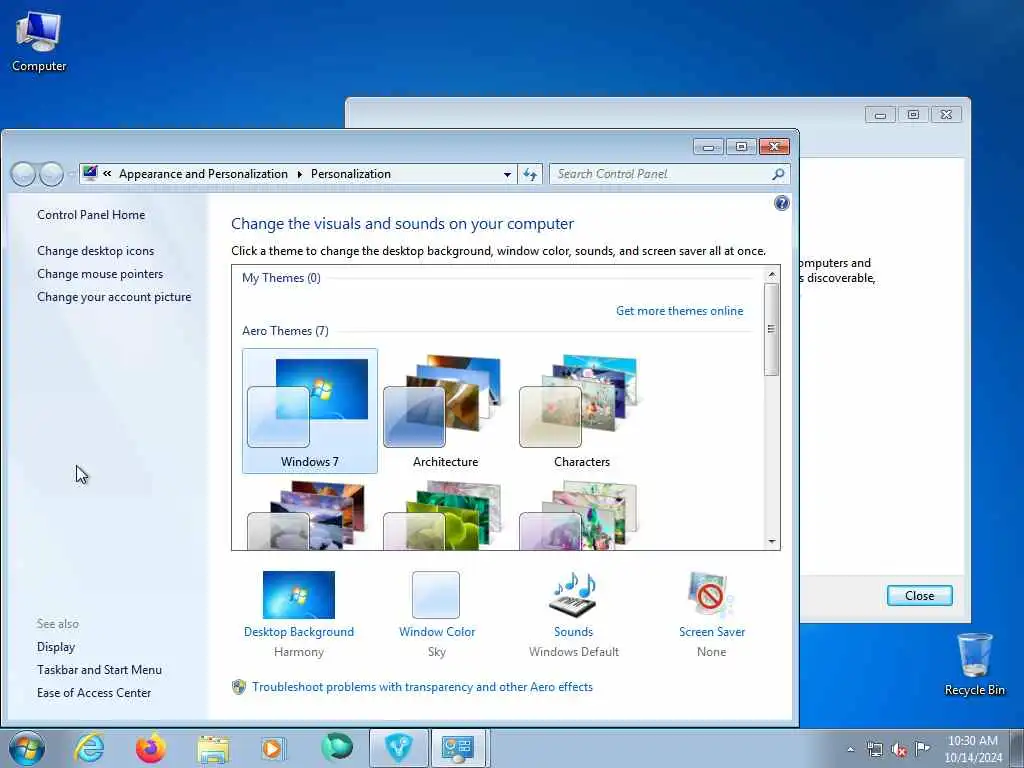Click the refresh button beside address bar

coord(530,174)
